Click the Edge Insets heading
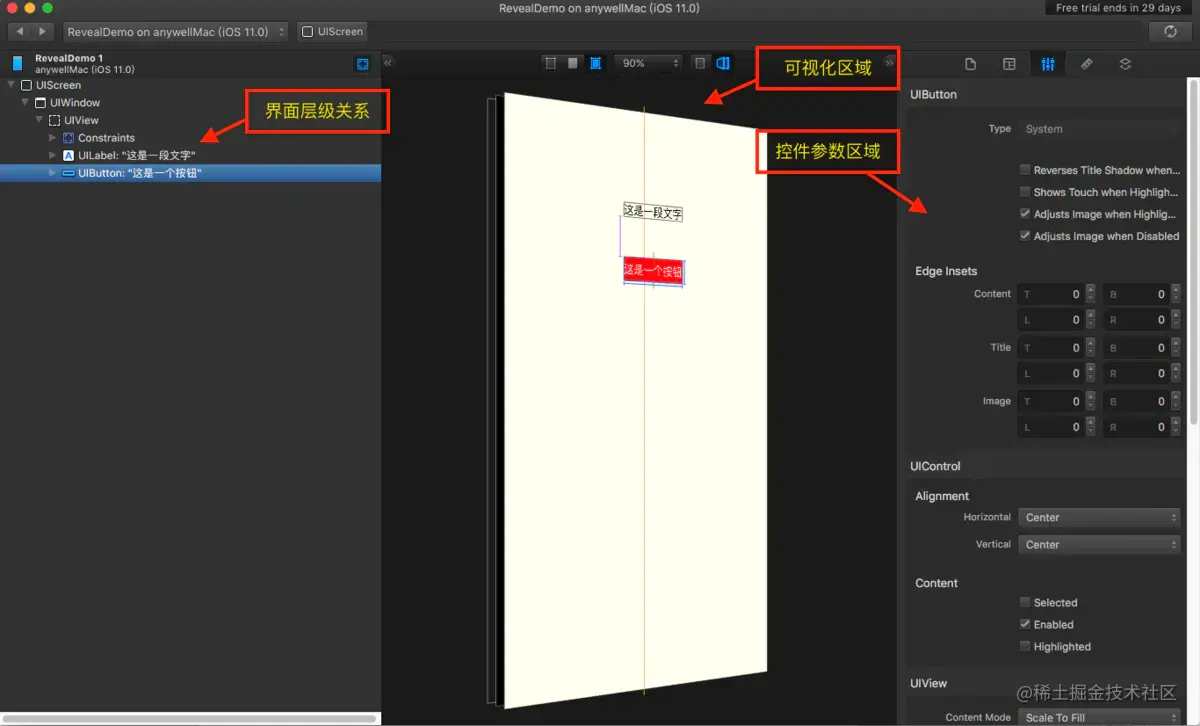 (946, 271)
